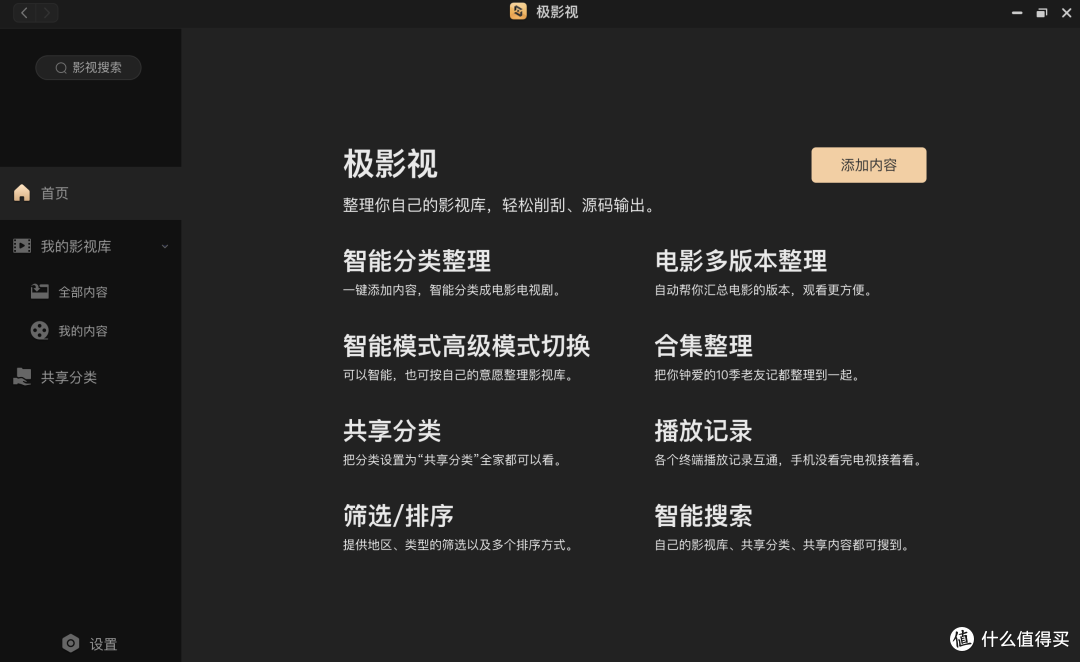
Task: Click the subtitle 整理你自己的影视库
Action: (x=415, y=205)
